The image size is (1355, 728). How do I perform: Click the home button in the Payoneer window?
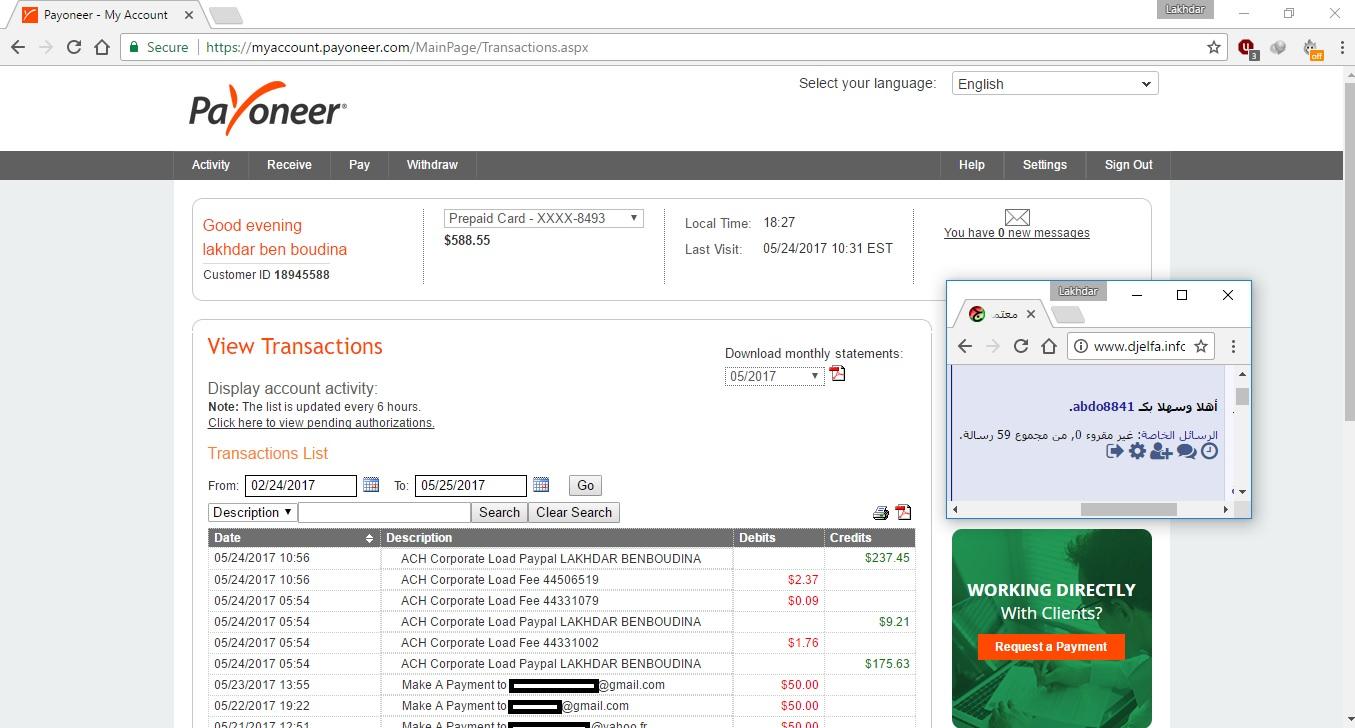(102, 47)
